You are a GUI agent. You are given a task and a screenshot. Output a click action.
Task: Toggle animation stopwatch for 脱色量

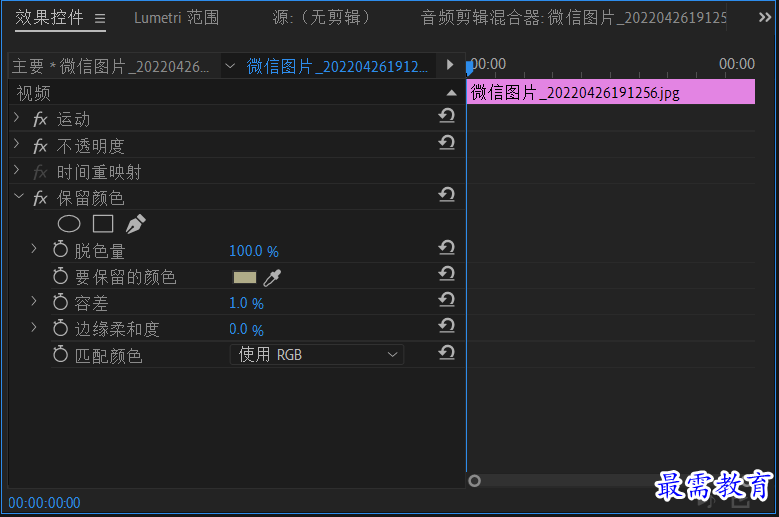pyautogui.click(x=61, y=249)
